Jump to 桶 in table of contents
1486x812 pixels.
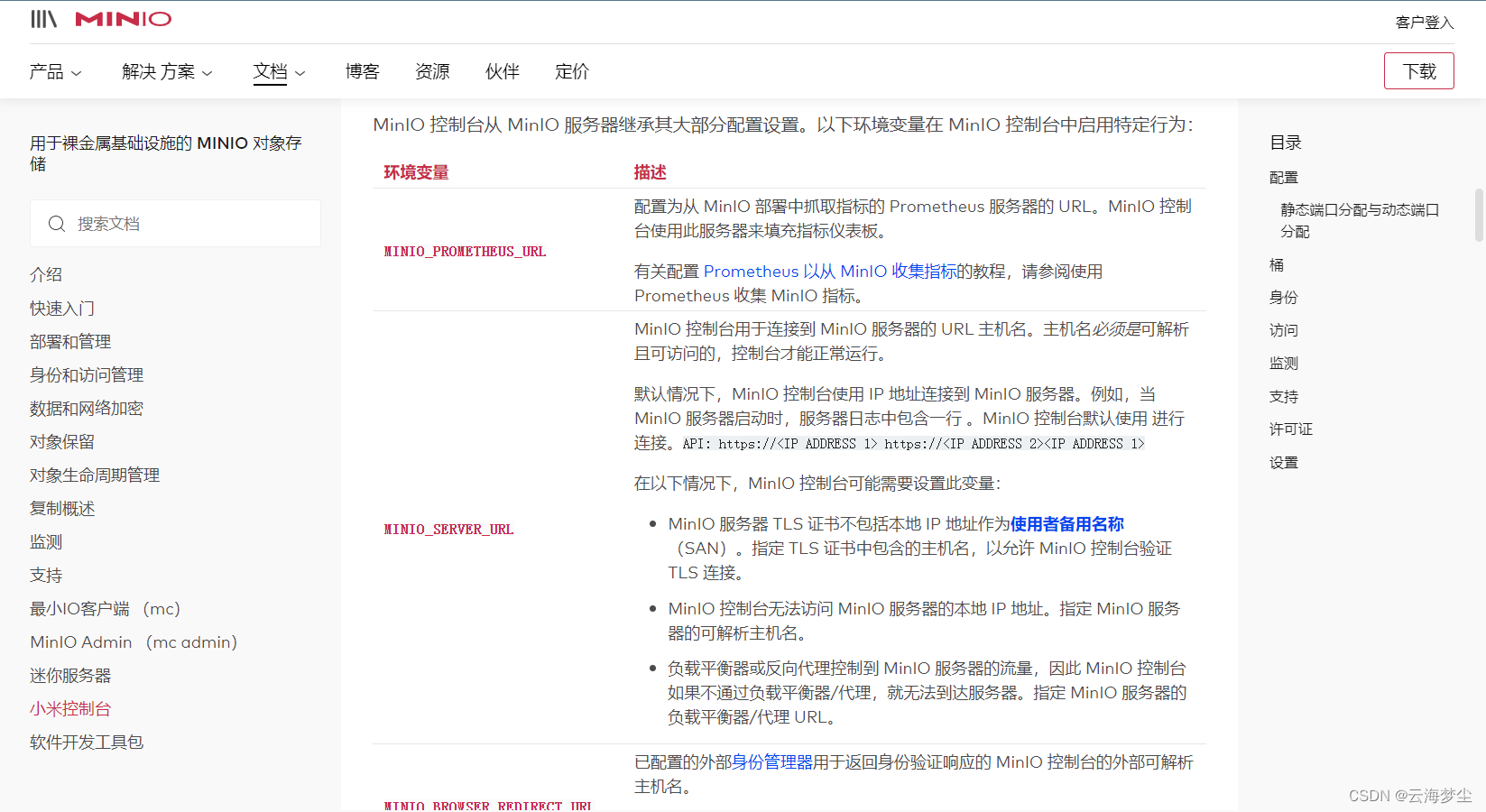pyautogui.click(x=1277, y=264)
